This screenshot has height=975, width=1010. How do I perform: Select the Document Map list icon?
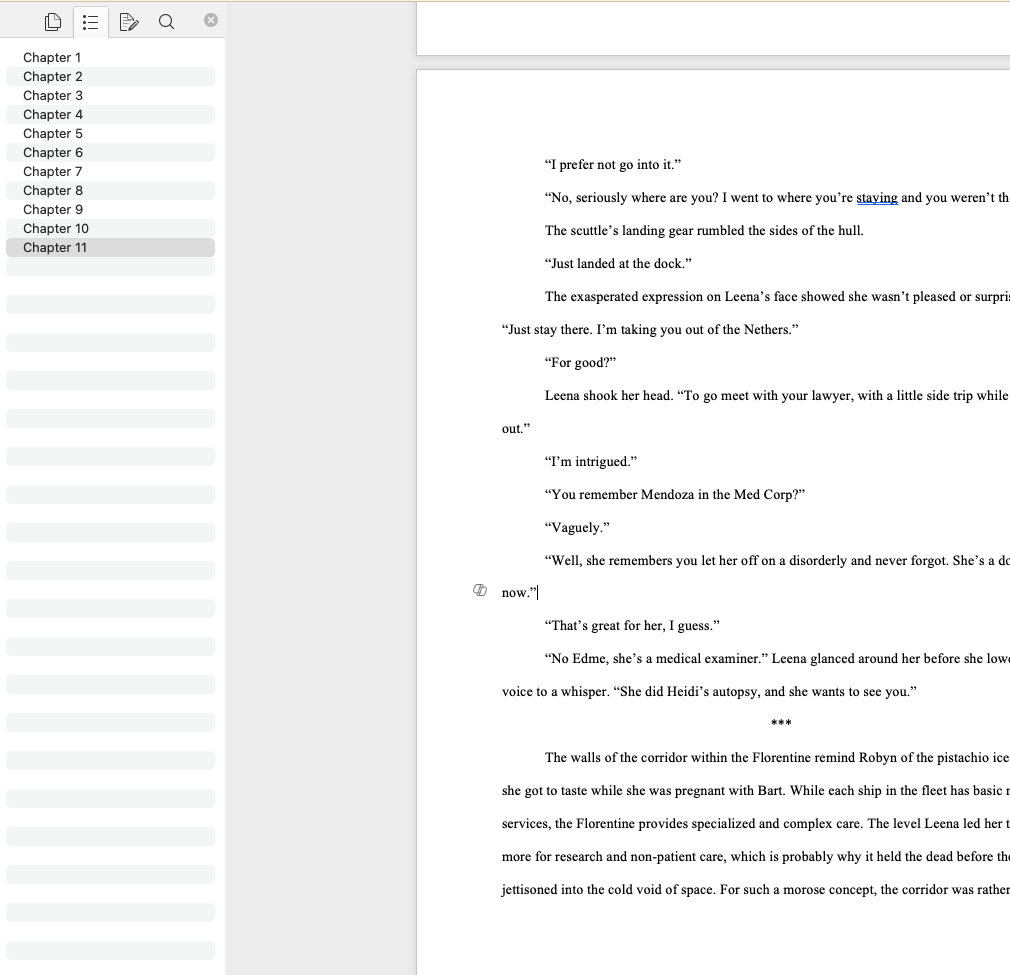click(x=90, y=21)
